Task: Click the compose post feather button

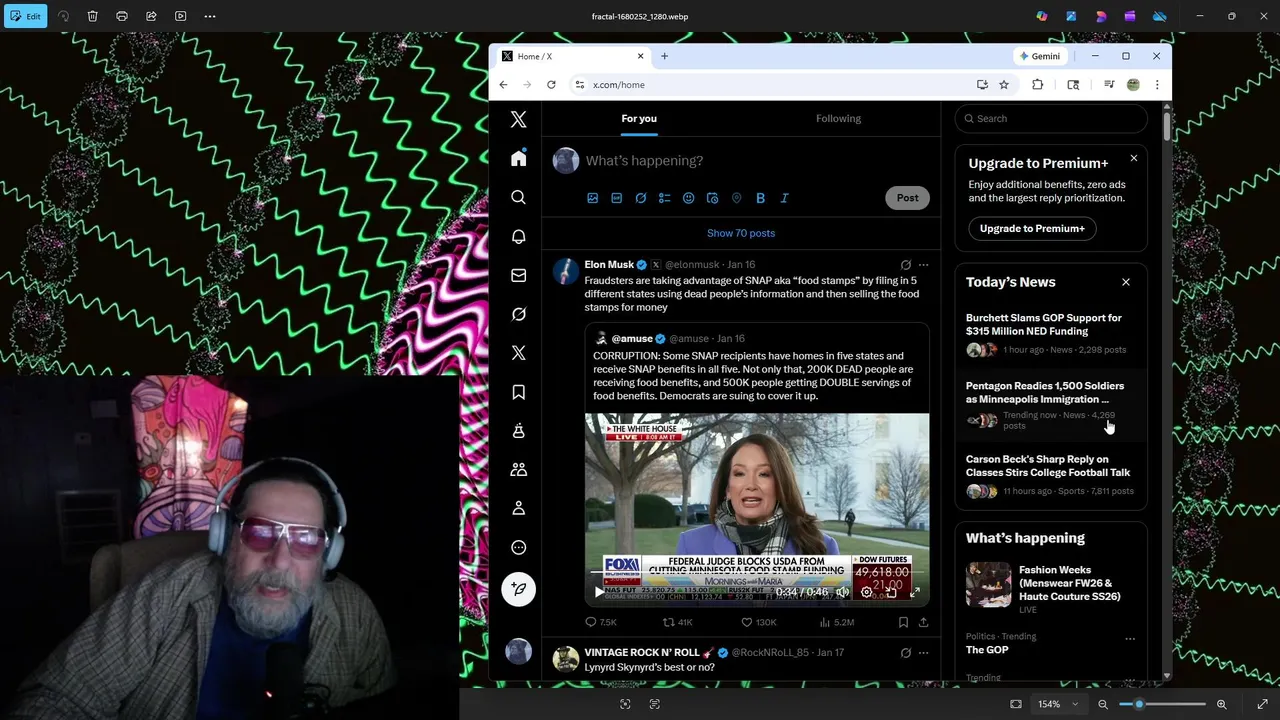Action: (x=518, y=589)
